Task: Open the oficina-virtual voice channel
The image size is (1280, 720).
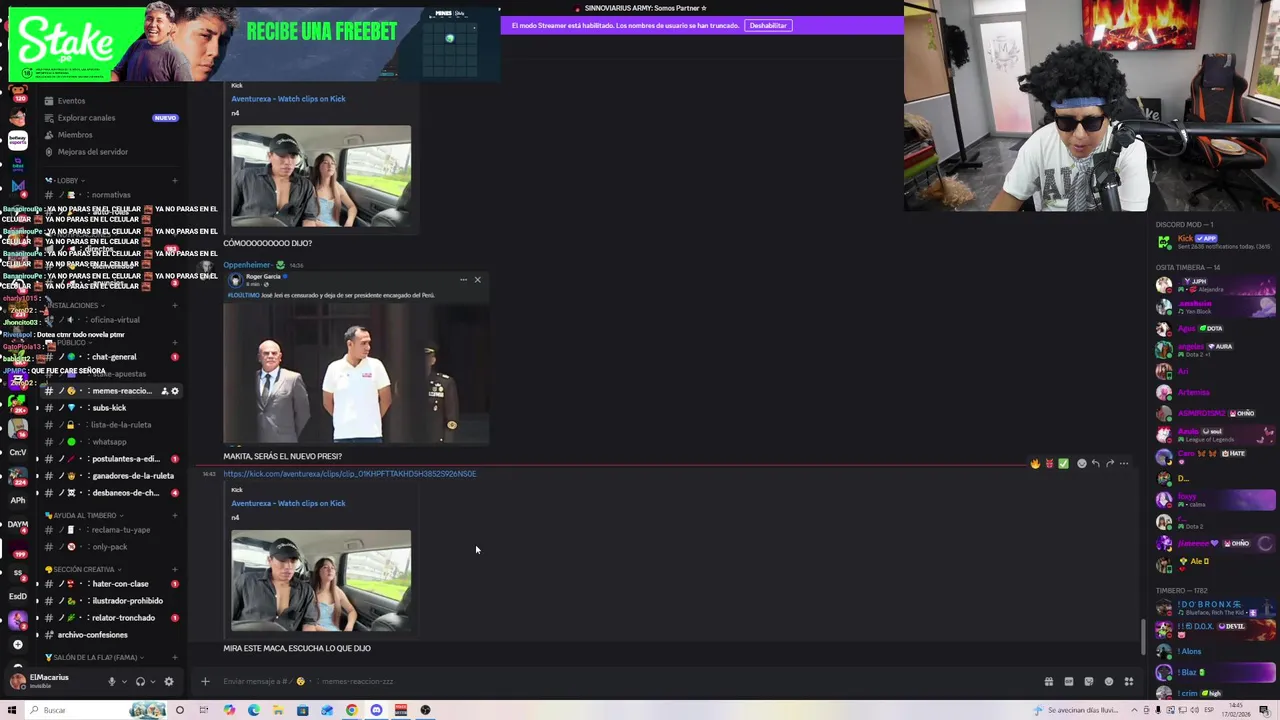Action: point(114,320)
